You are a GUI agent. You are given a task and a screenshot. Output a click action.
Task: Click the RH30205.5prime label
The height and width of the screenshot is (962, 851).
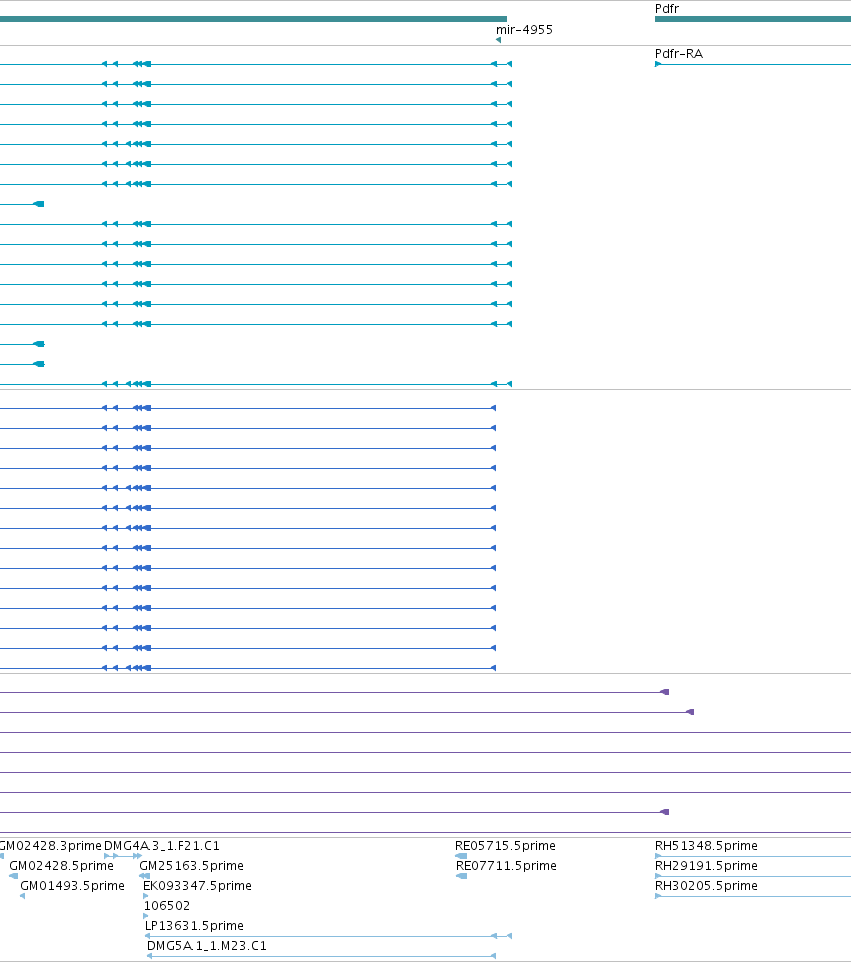pos(706,886)
